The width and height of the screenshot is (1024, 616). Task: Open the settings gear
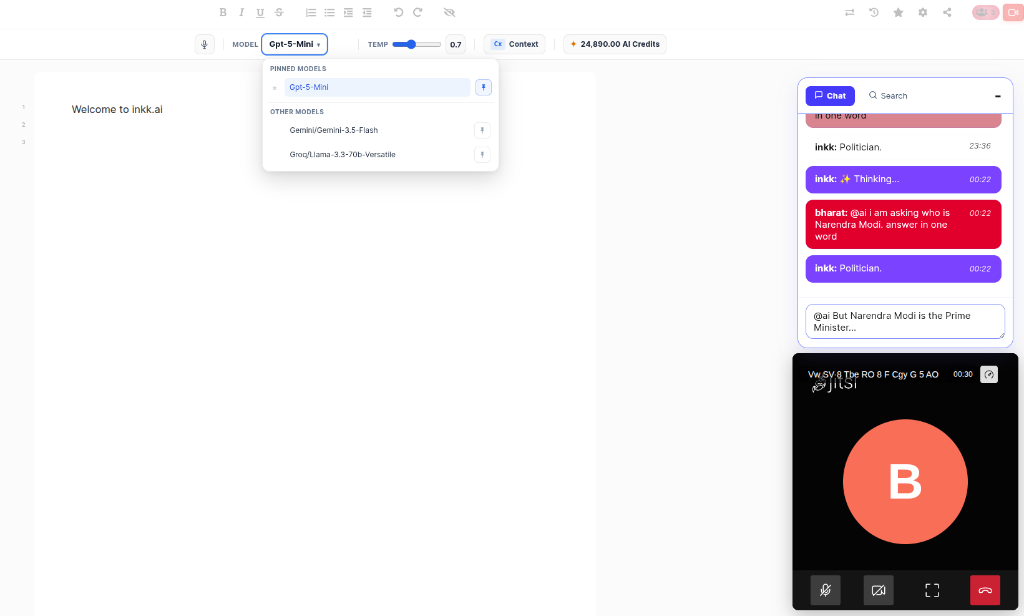(x=923, y=12)
